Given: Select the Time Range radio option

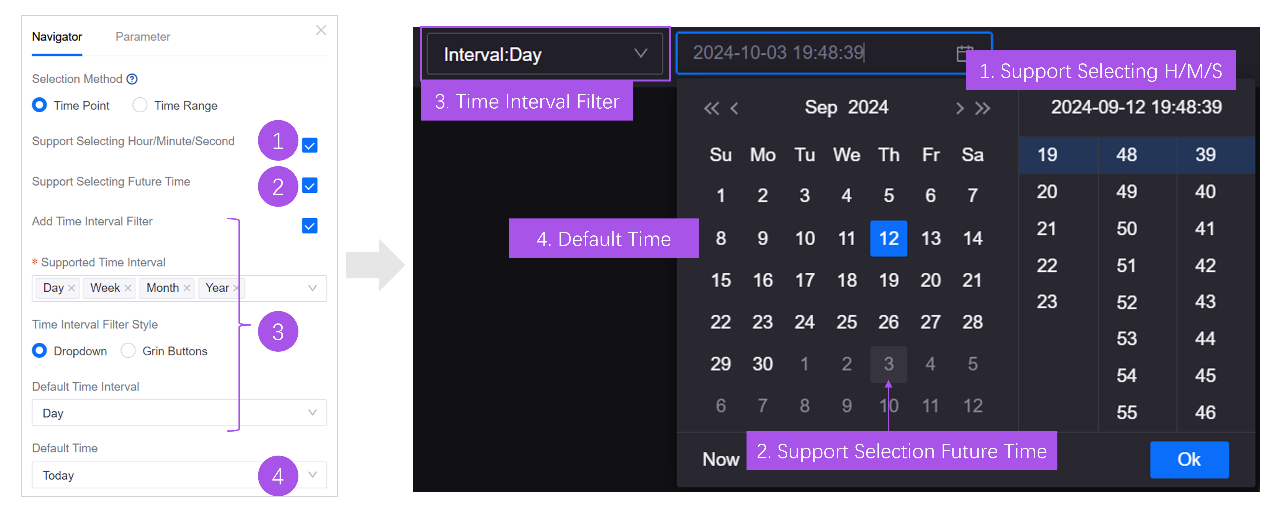Looking at the screenshot, I should pos(141,105).
